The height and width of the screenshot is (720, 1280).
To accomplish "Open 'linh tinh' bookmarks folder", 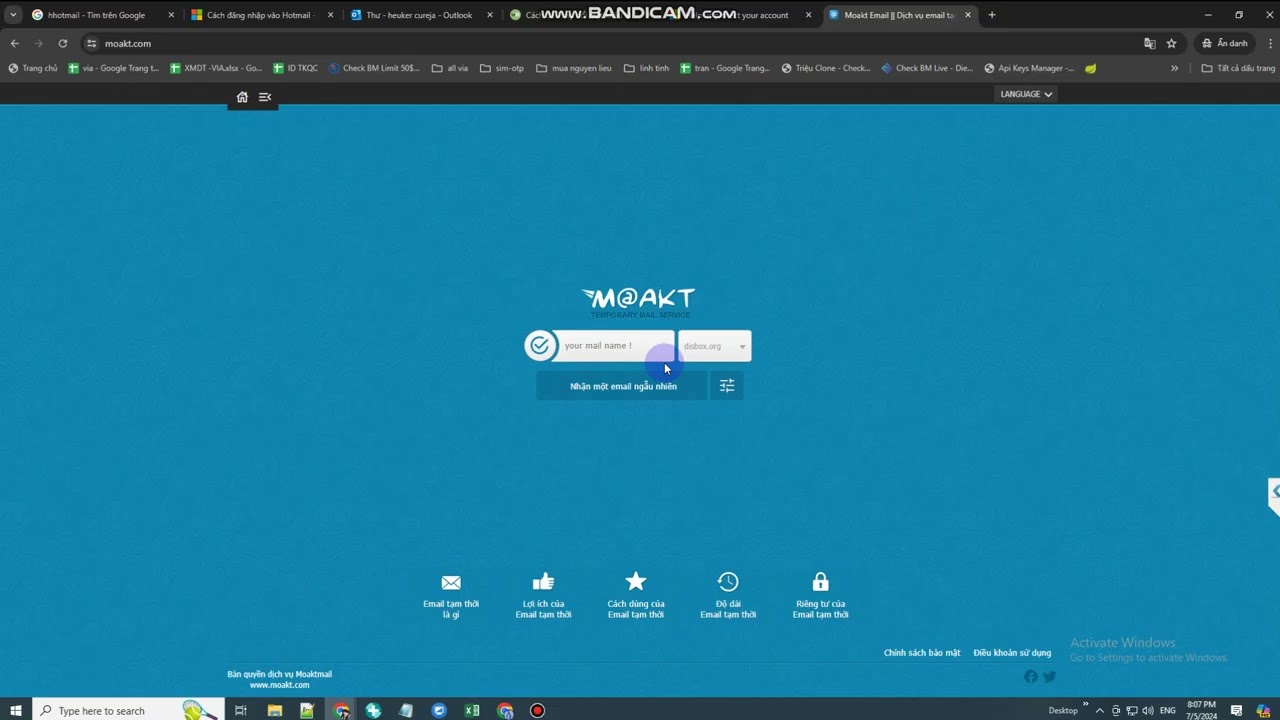I will point(646,68).
